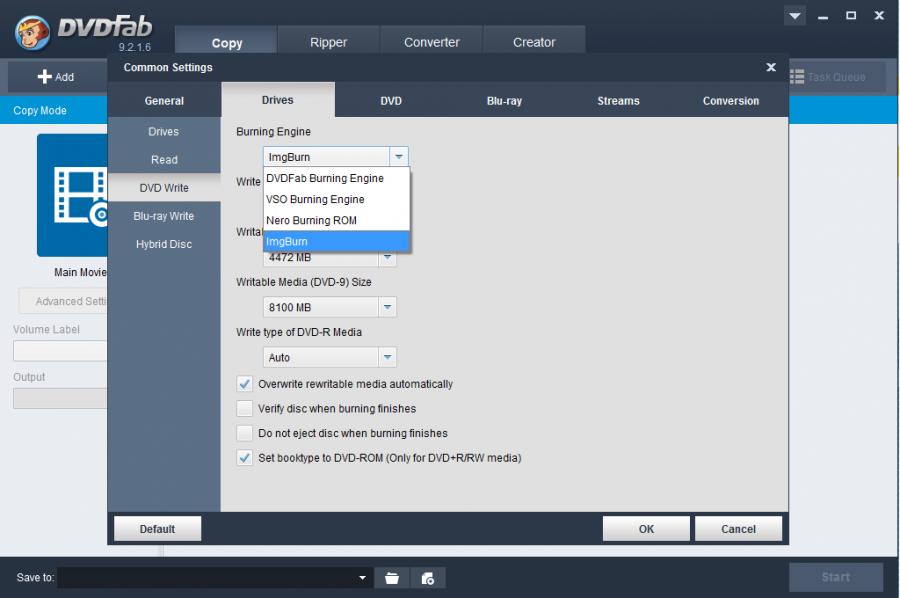This screenshot has width=900, height=598.
Task: Open the Write type of DVD-R Media dropdown
Action: pos(387,357)
